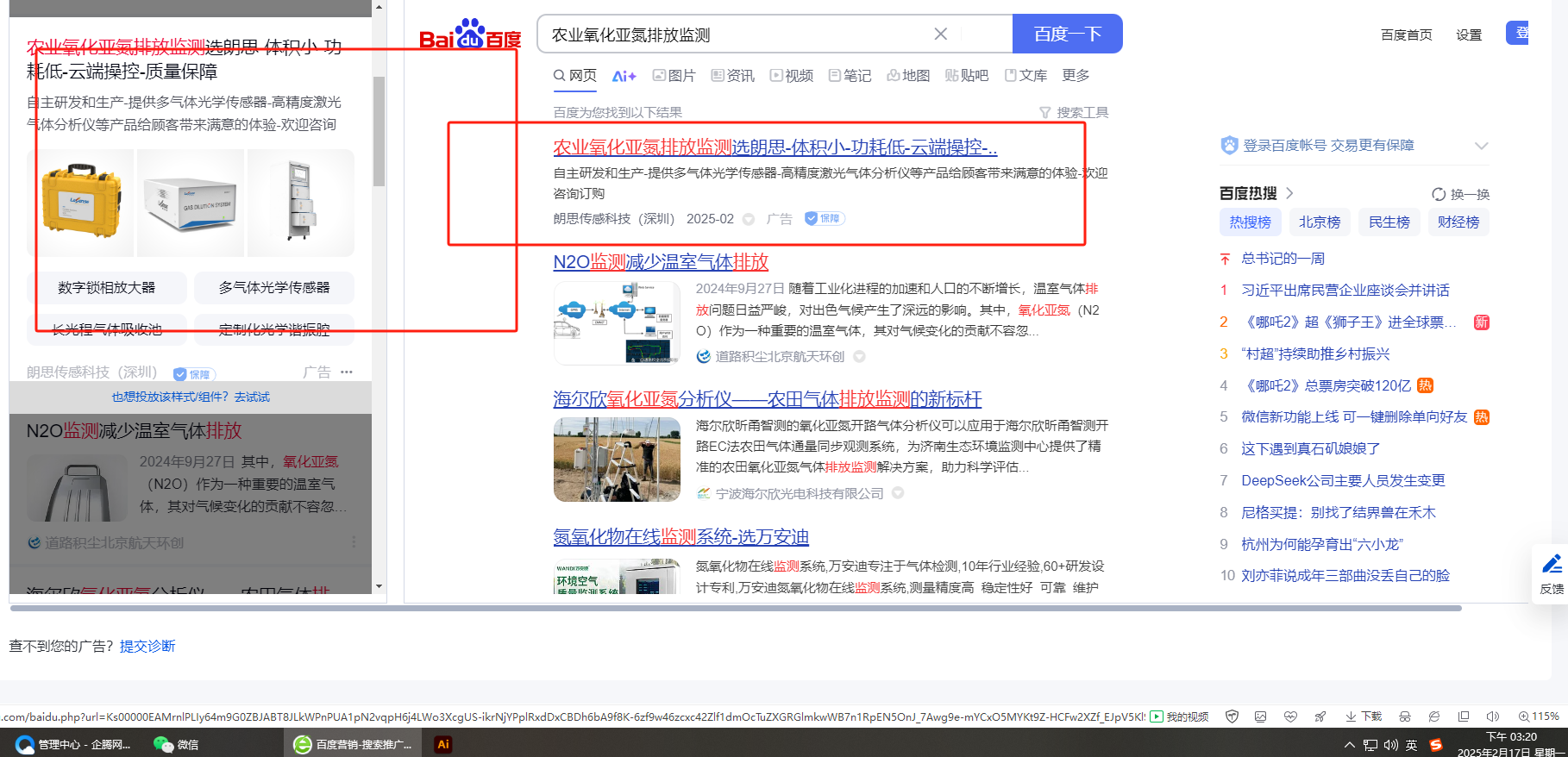Open the 氮氧化物在线监测系统-选万安迪 result

click(x=681, y=537)
